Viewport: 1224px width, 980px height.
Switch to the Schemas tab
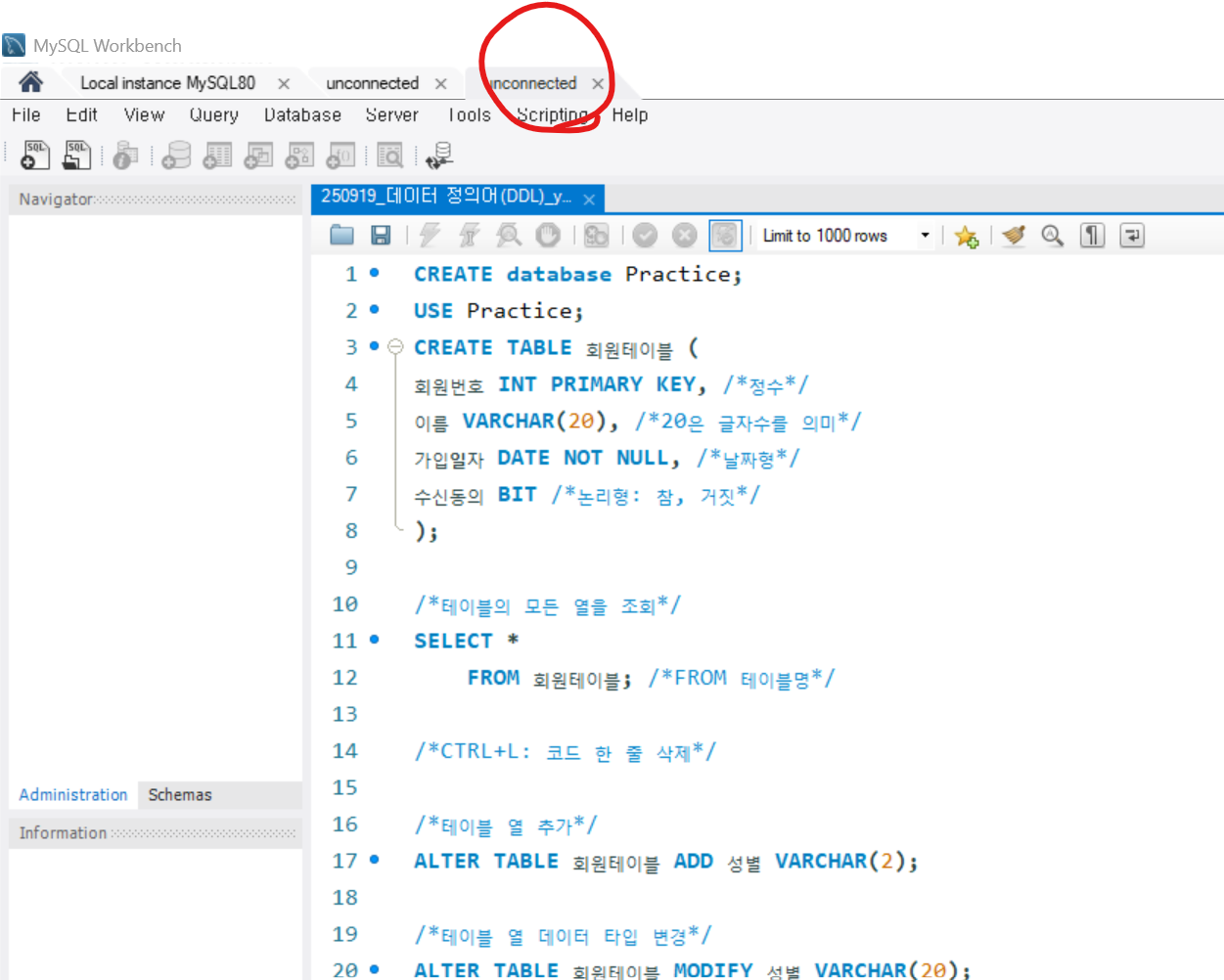[x=180, y=794]
